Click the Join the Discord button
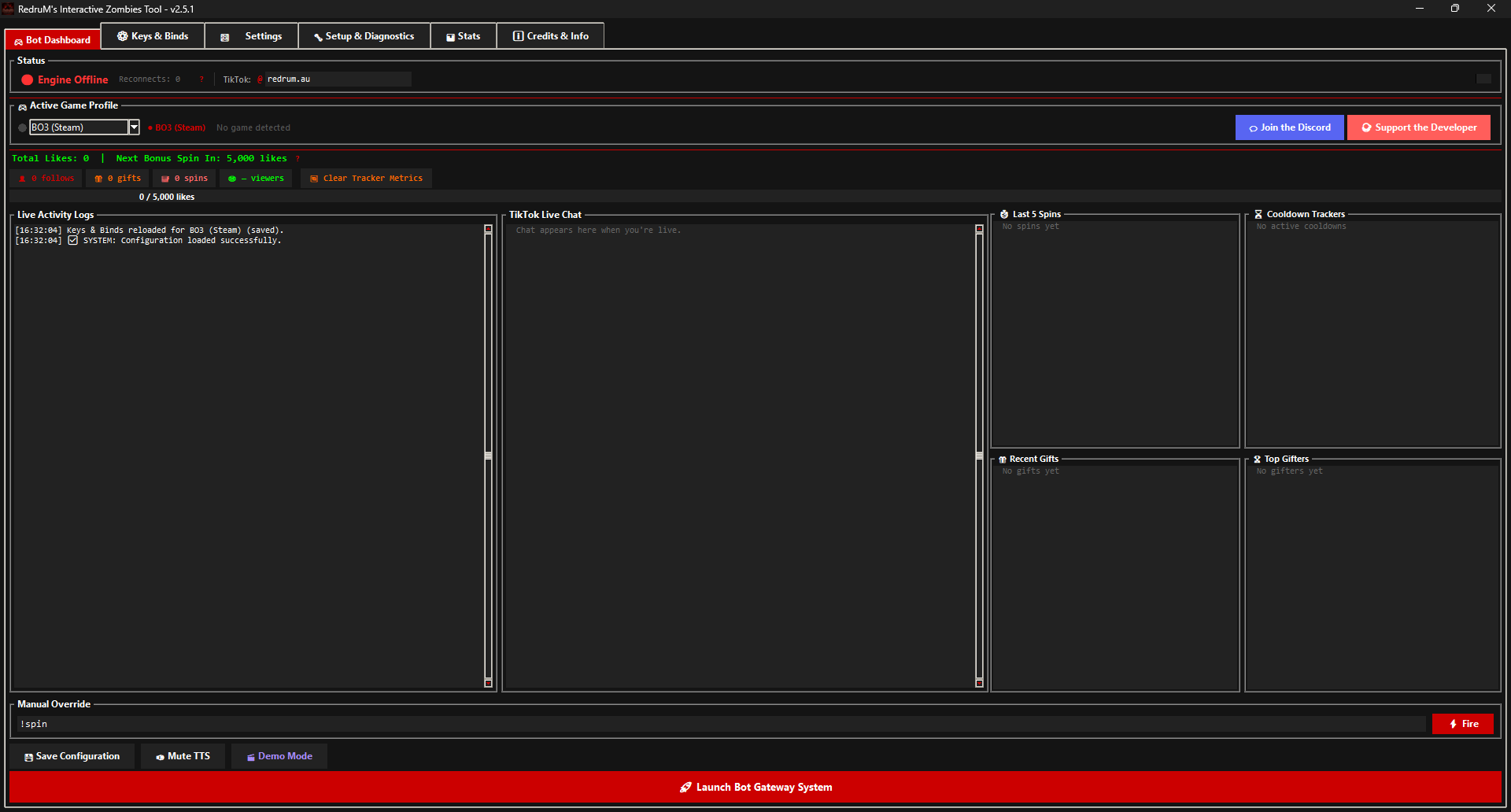Image resolution: width=1511 pixels, height=812 pixels. click(x=1289, y=127)
